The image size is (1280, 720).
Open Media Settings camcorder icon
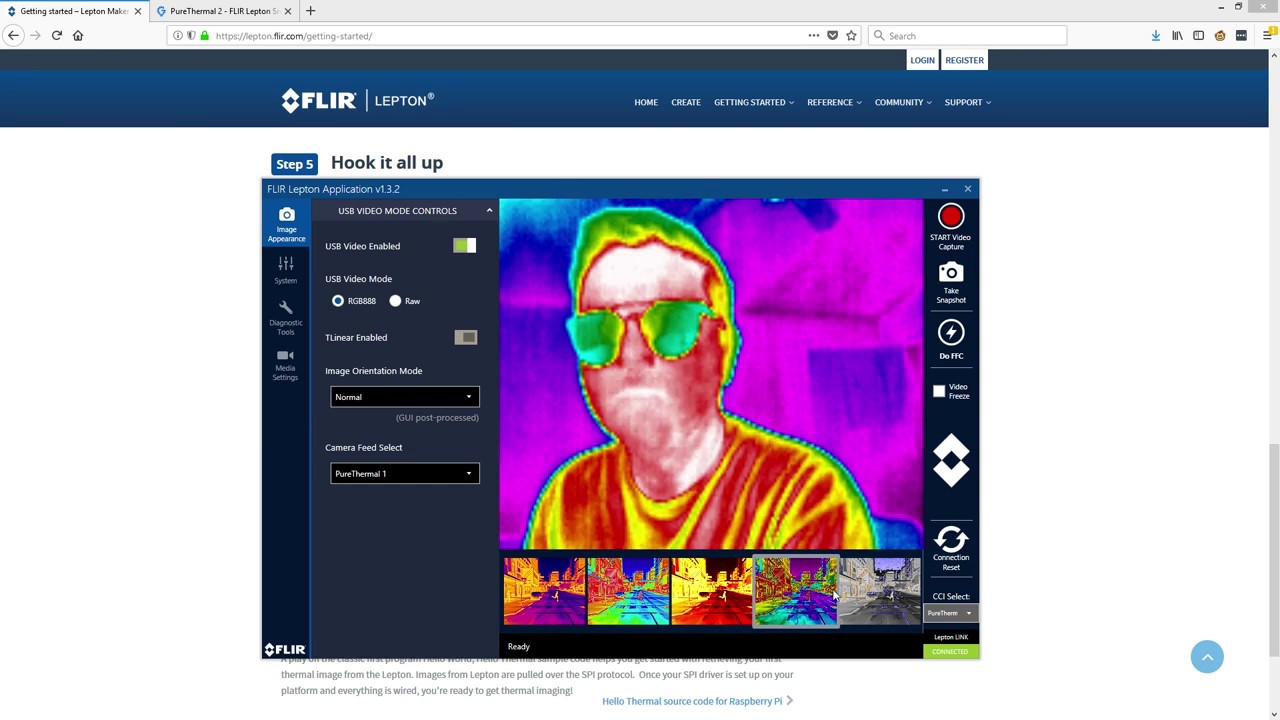tap(285, 355)
